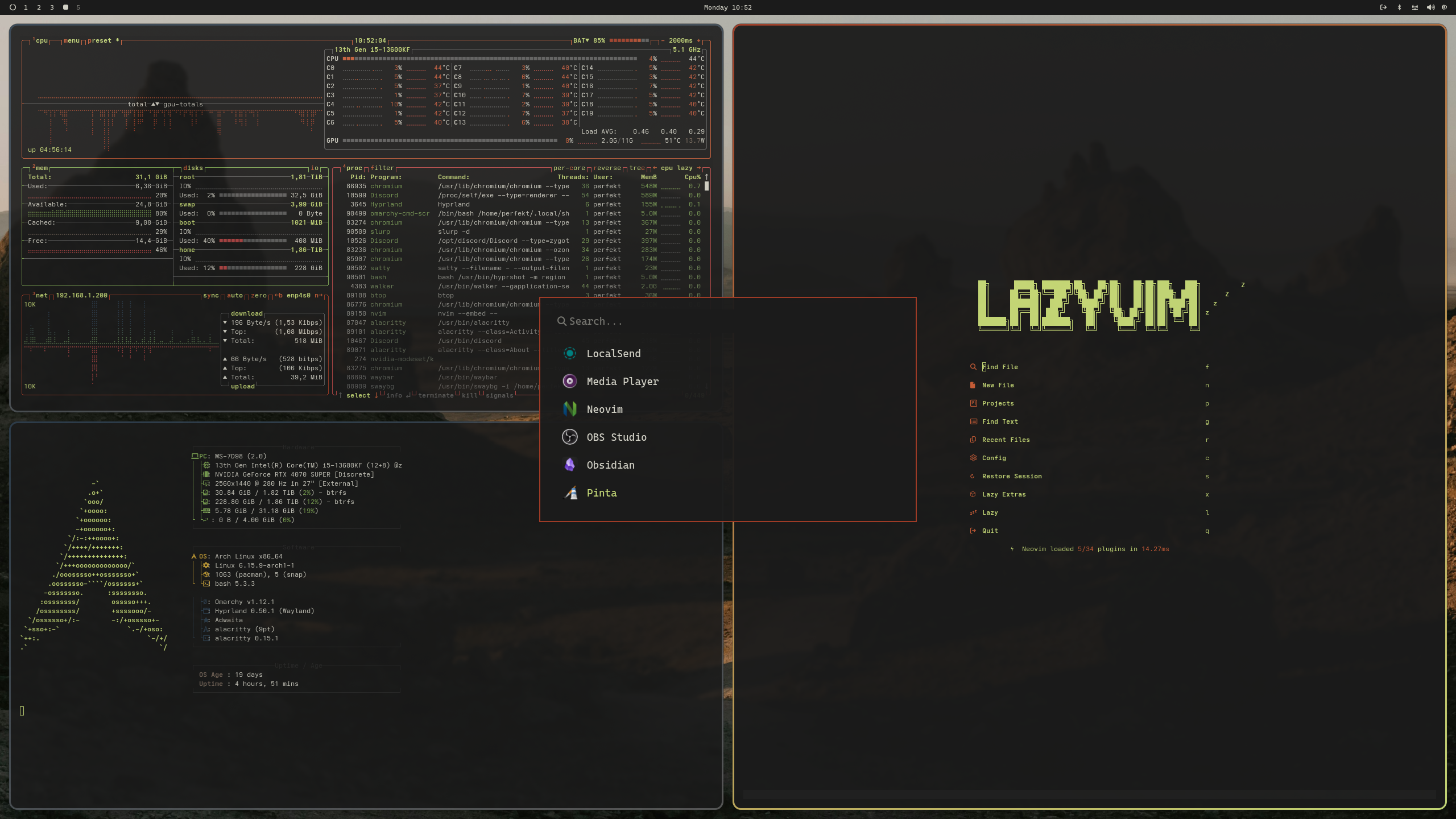Select process row 4383 walker
Image resolution: width=1456 pixels, height=819 pixels.
pyautogui.click(x=523, y=287)
